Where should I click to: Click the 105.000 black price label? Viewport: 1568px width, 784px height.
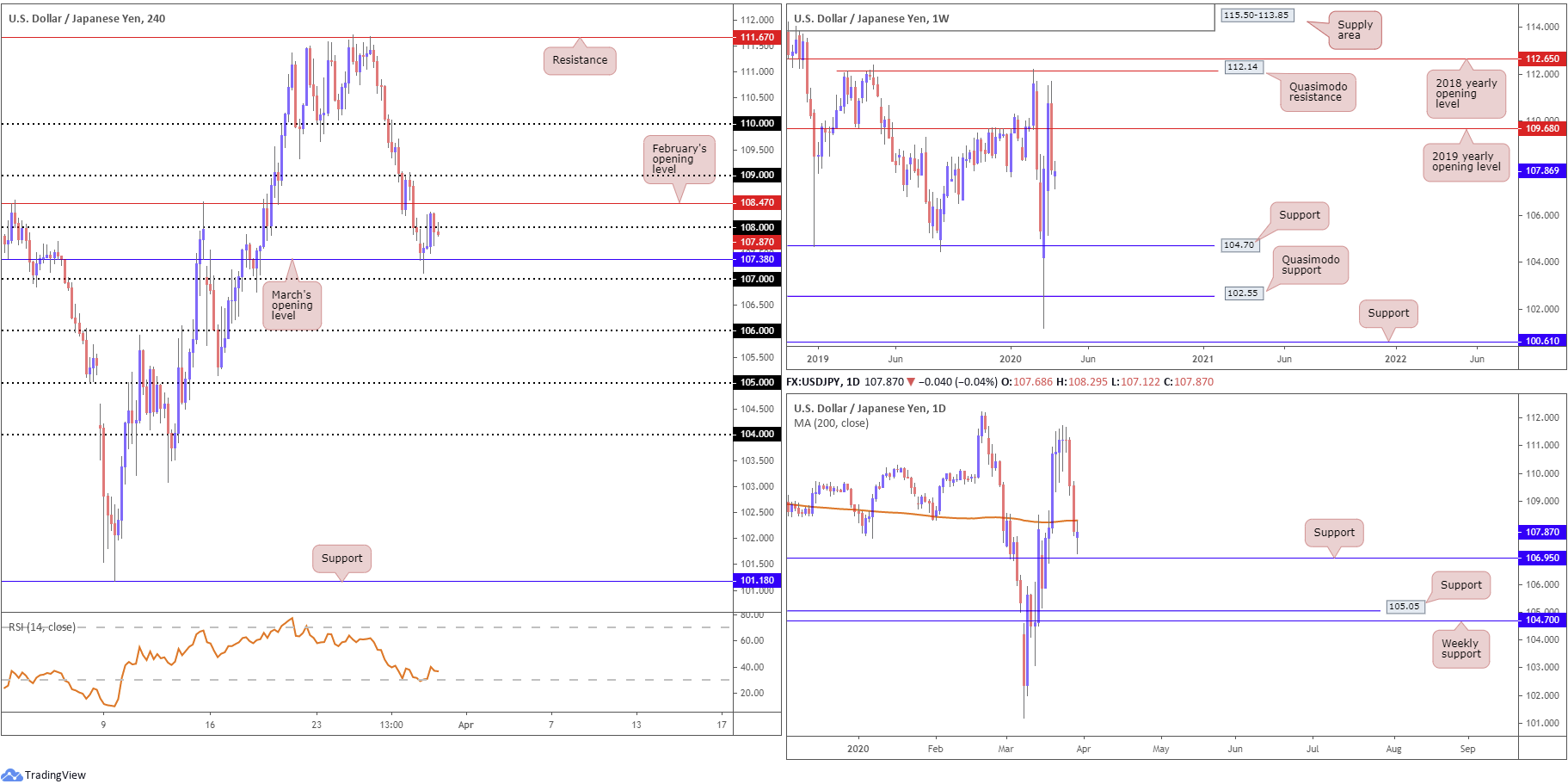coord(757,382)
